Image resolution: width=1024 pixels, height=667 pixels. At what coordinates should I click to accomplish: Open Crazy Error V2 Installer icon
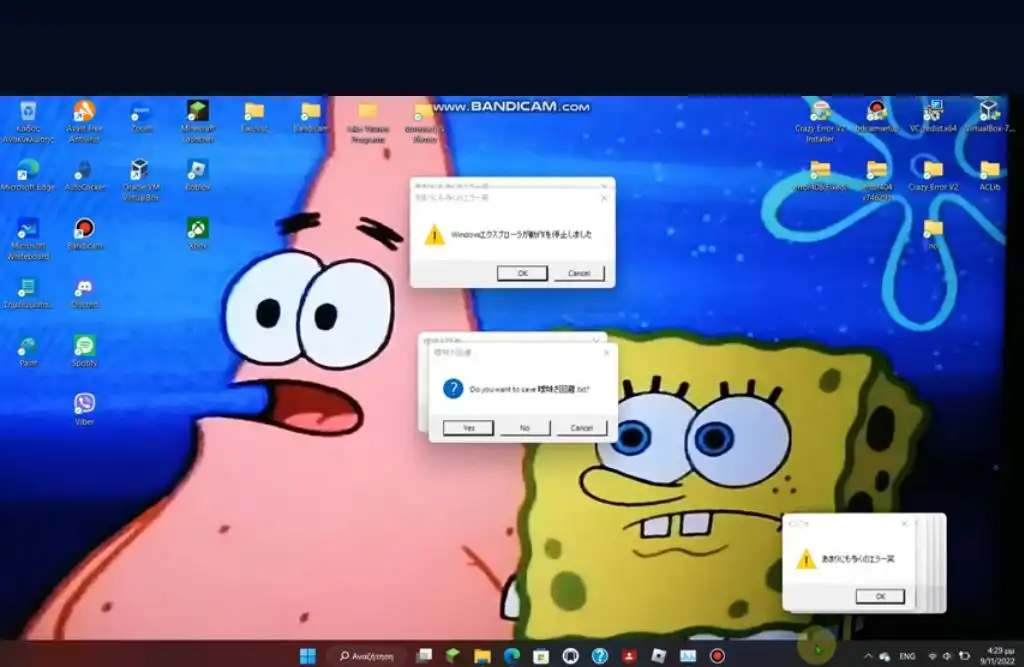(820, 122)
